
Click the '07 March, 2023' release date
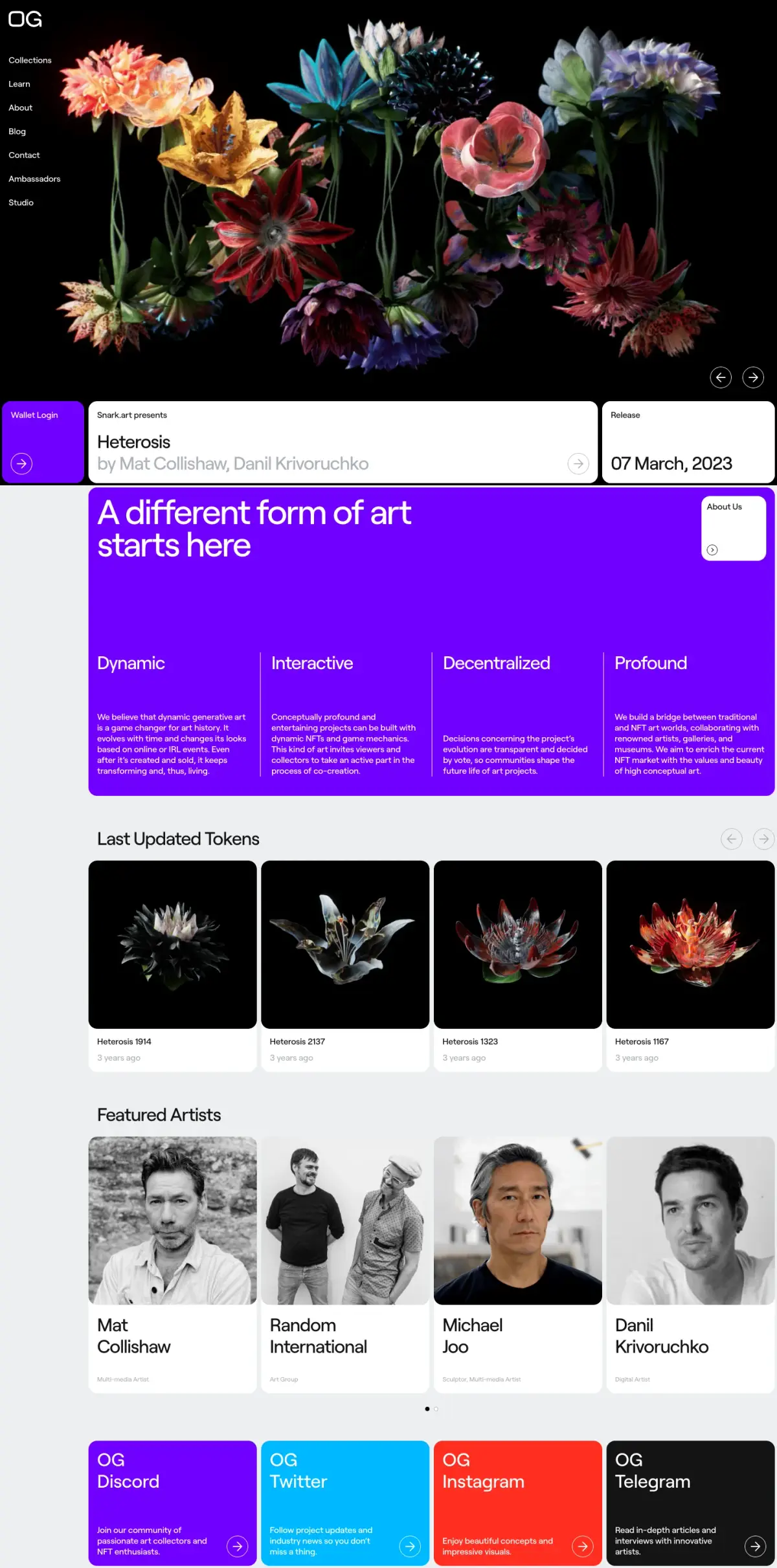coord(671,463)
